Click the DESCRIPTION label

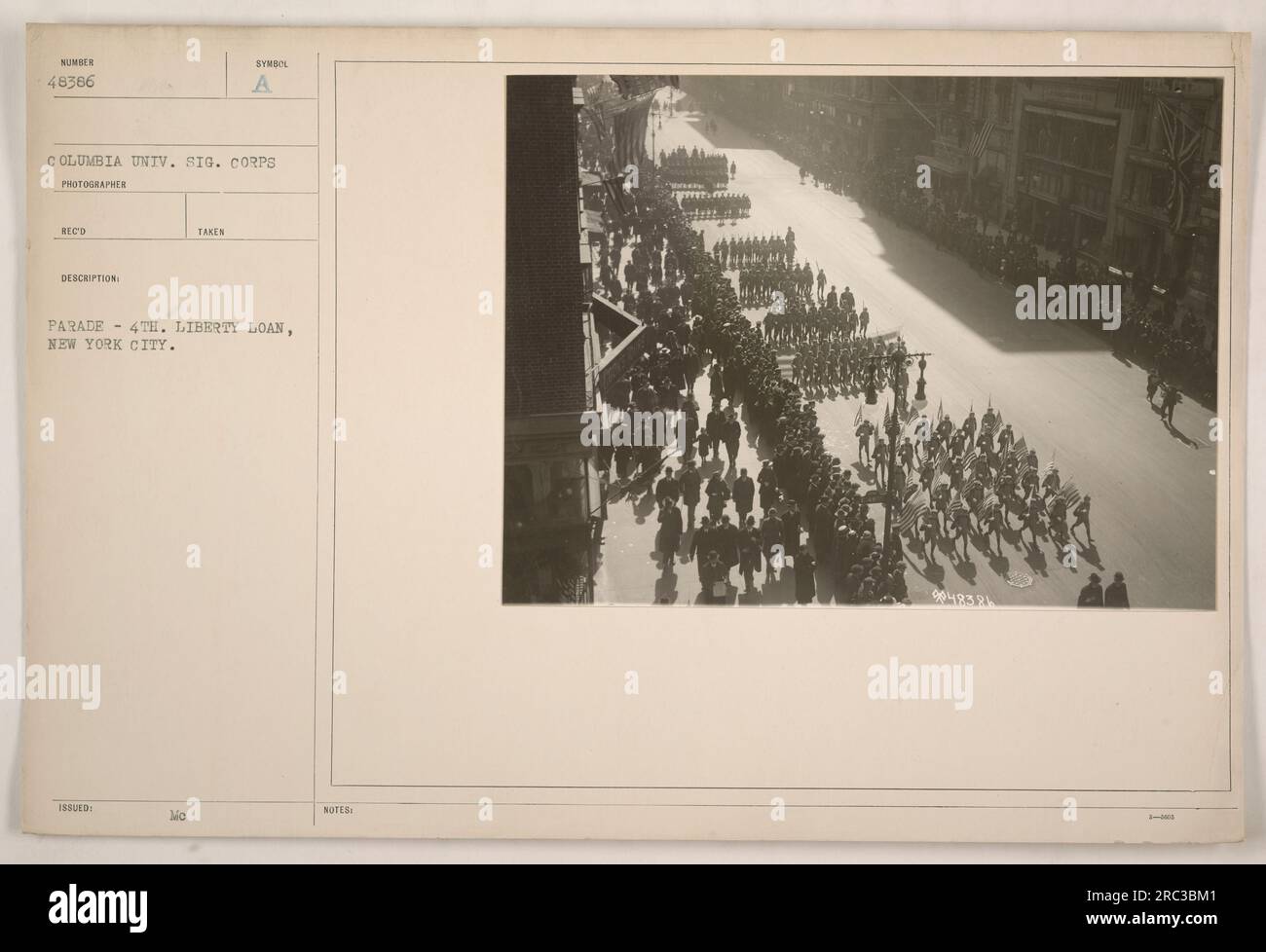(x=91, y=277)
